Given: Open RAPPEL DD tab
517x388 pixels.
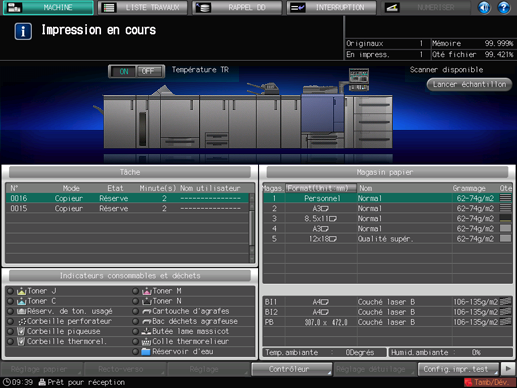Looking at the screenshot, I should click(x=237, y=7).
